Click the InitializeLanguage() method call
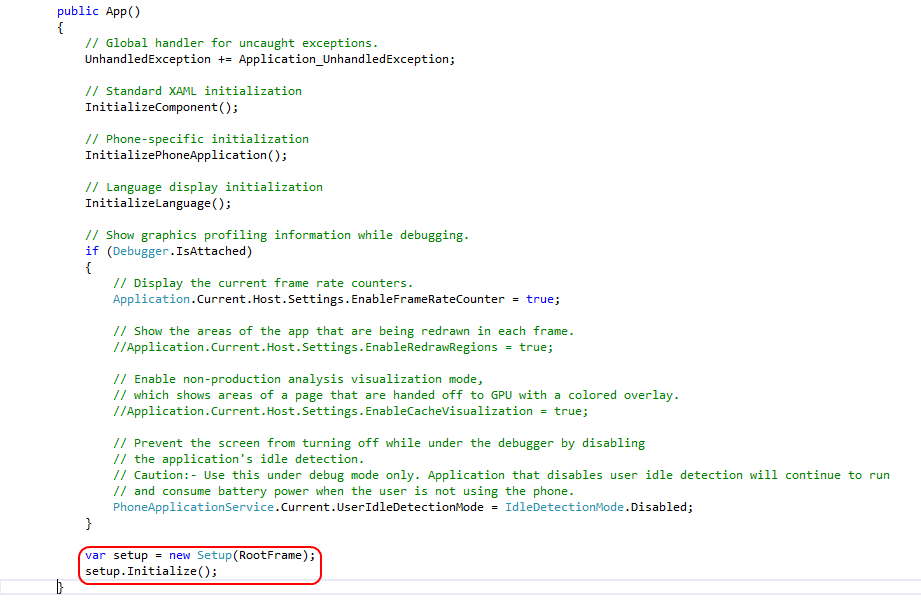The width and height of the screenshot is (921, 604). [157, 203]
